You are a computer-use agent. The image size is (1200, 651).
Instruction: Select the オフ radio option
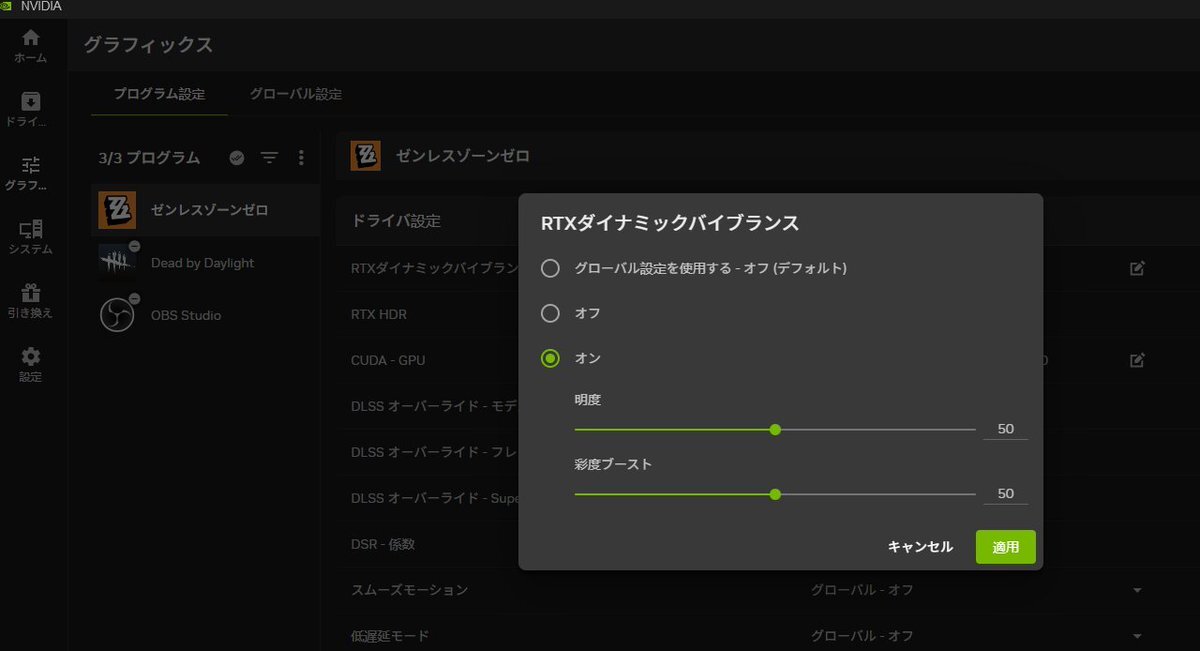tap(550, 313)
